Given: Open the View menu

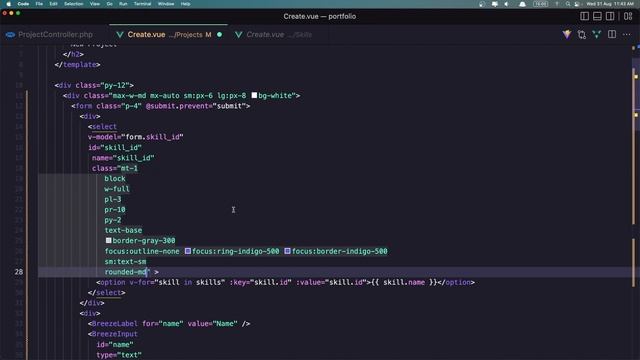Looking at the screenshot, I should [95, 4].
